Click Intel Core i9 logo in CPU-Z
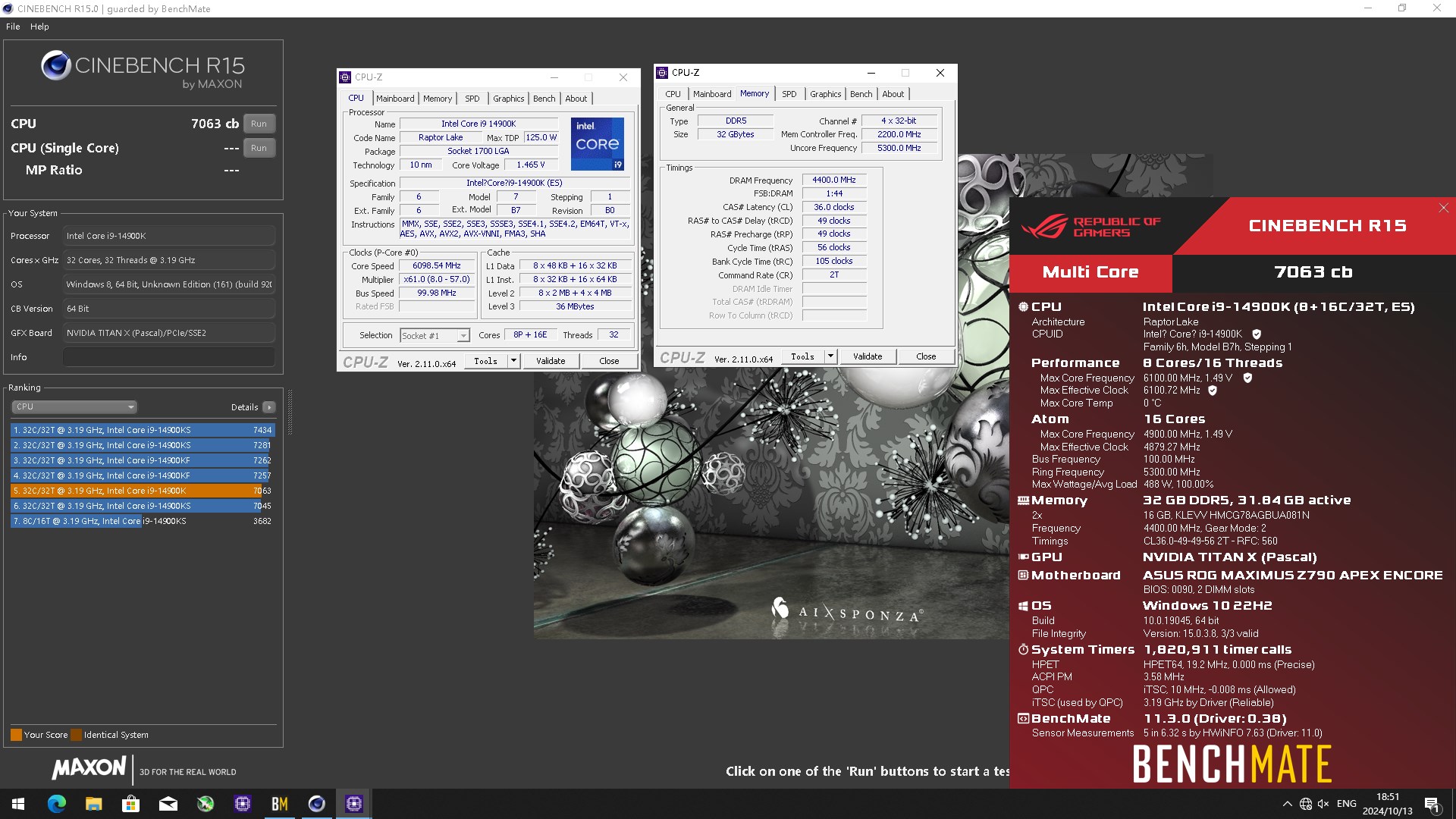The image size is (1456, 819). tap(597, 143)
